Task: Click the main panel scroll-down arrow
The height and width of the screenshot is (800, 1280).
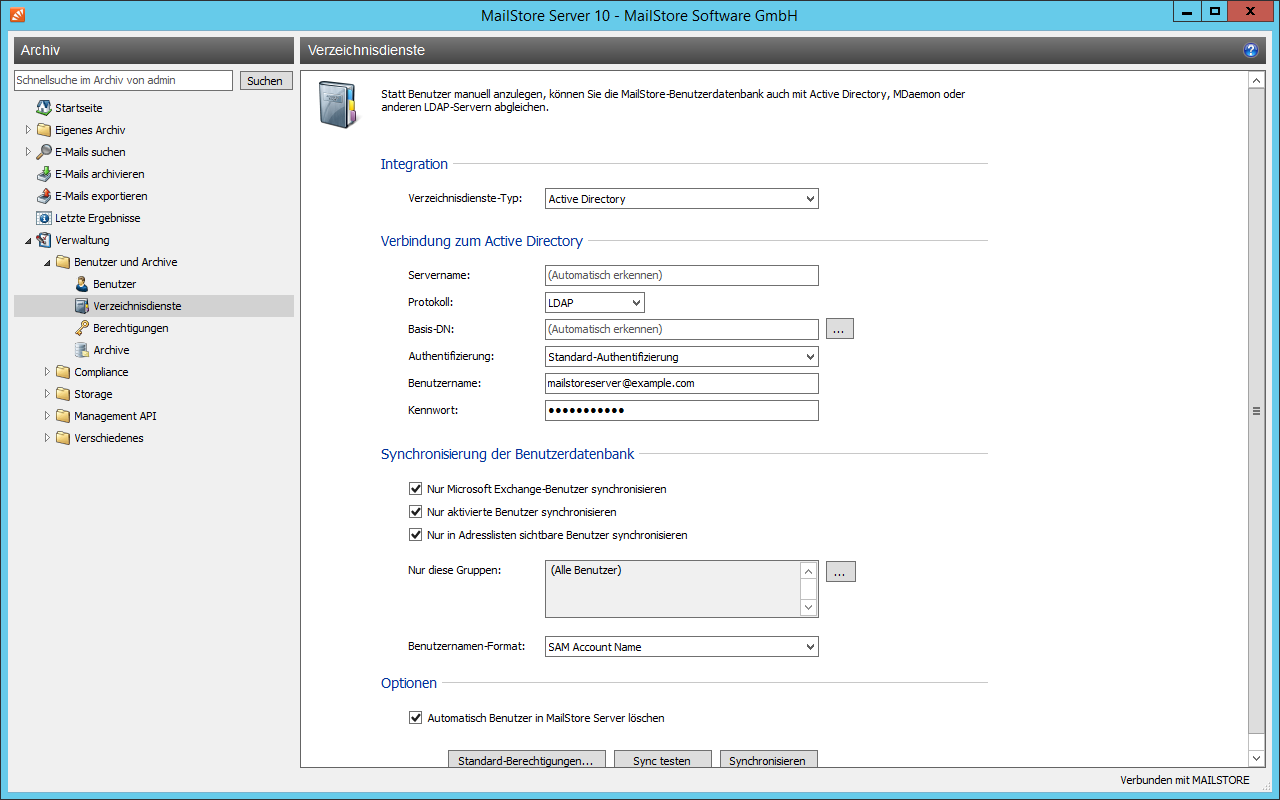Action: 1257,759
